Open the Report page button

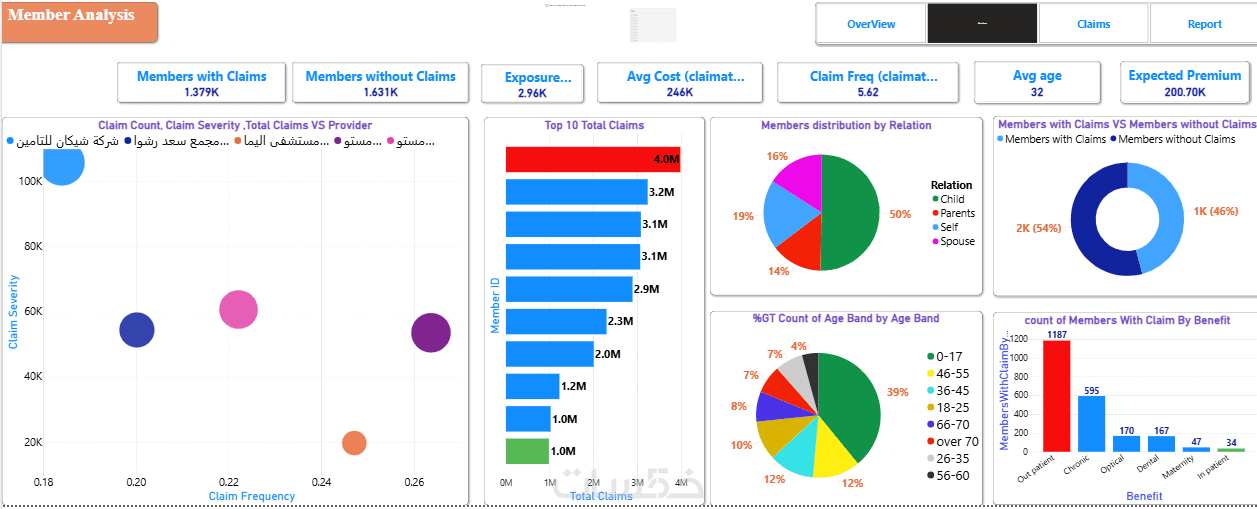(x=1204, y=24)
